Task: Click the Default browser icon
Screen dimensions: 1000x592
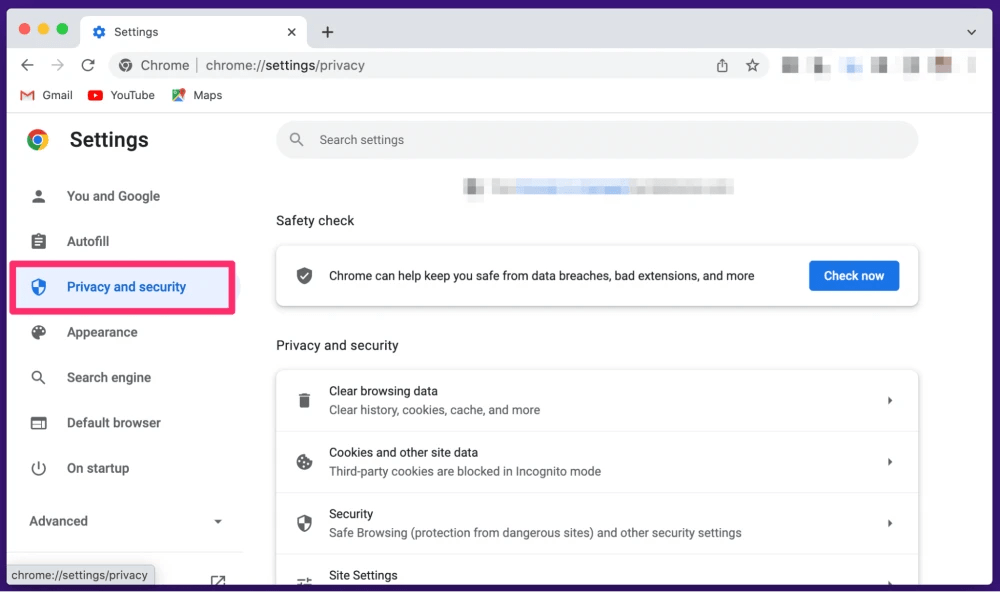Action: [x=38, y=422]
